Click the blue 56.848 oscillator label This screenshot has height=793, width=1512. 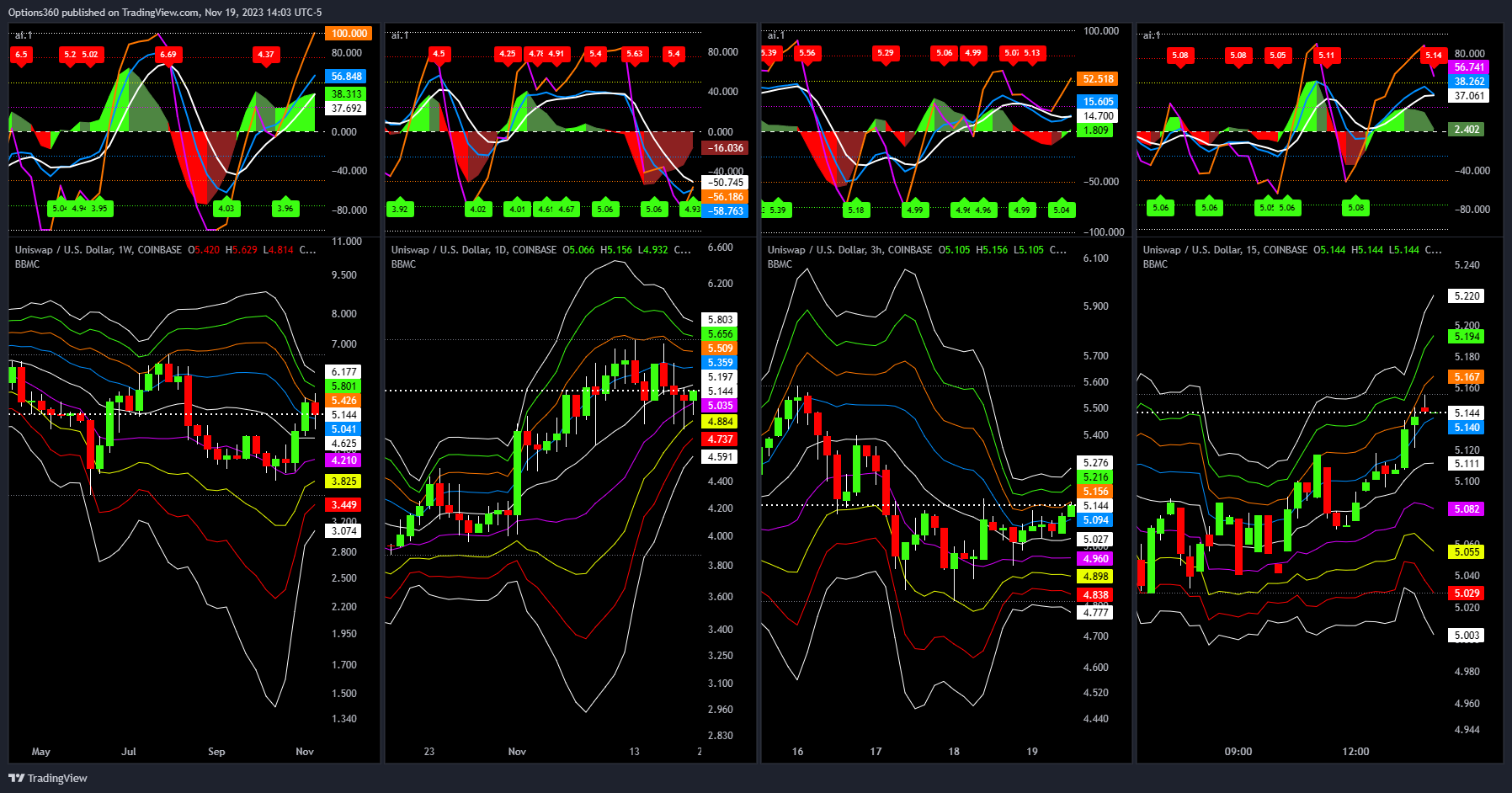346,77
